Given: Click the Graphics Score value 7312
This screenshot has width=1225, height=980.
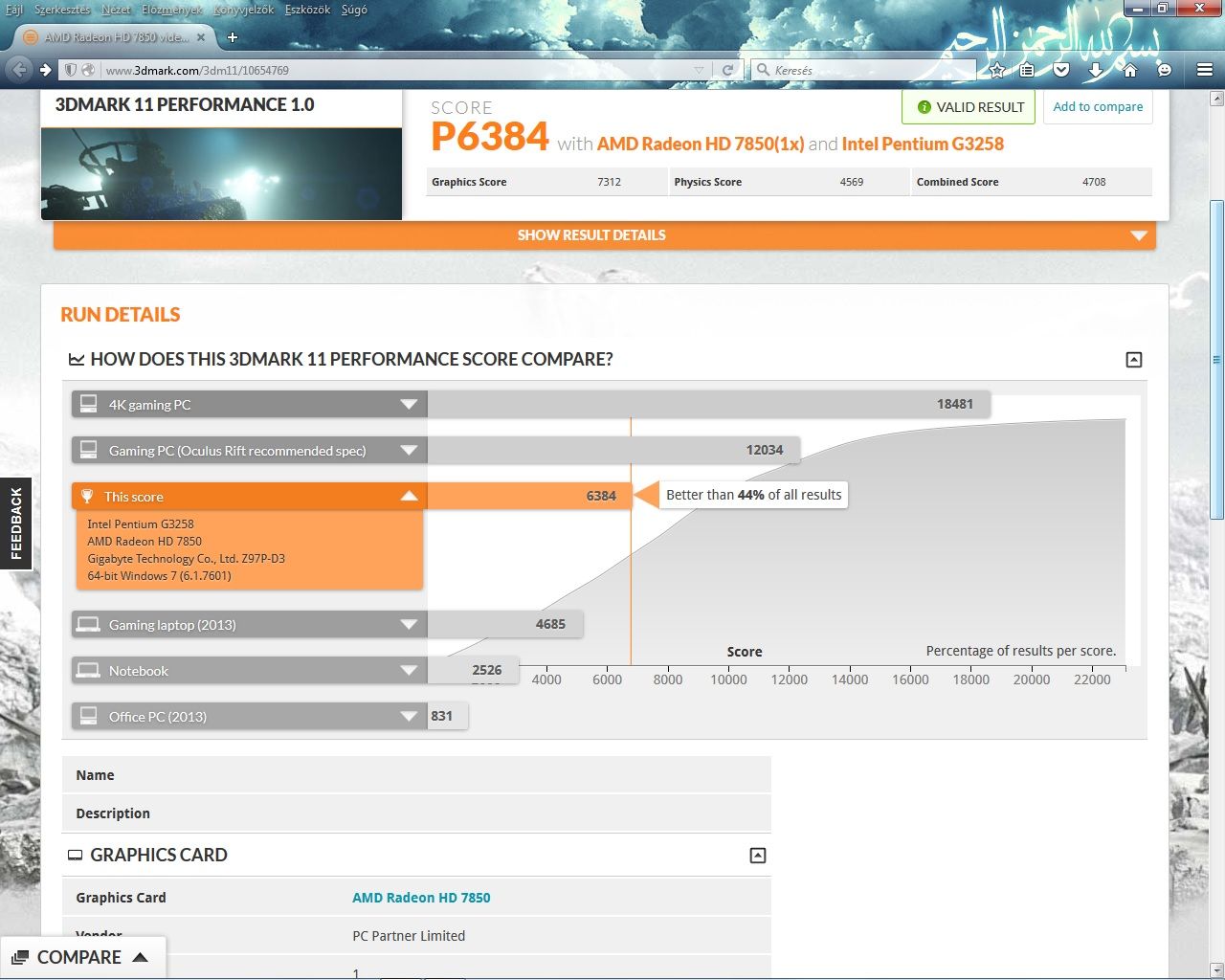Looking at the screenshot, I should pyautogui.click(x=610, y=182).
